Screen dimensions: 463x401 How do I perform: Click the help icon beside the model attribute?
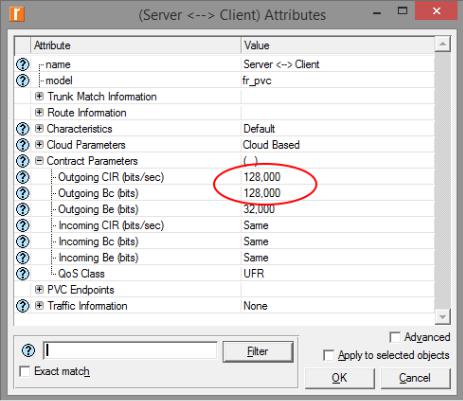23,80
